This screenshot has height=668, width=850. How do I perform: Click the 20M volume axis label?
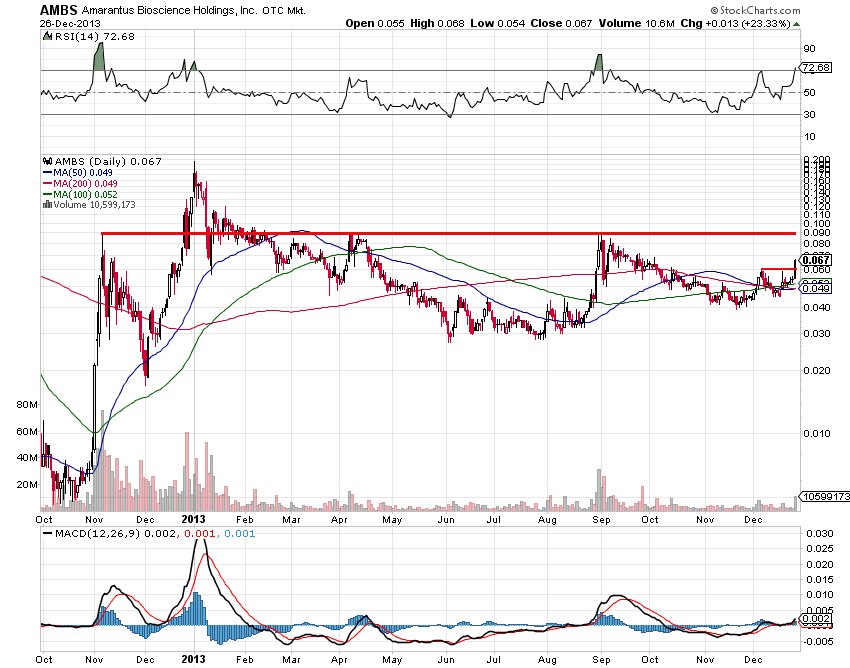27,484
